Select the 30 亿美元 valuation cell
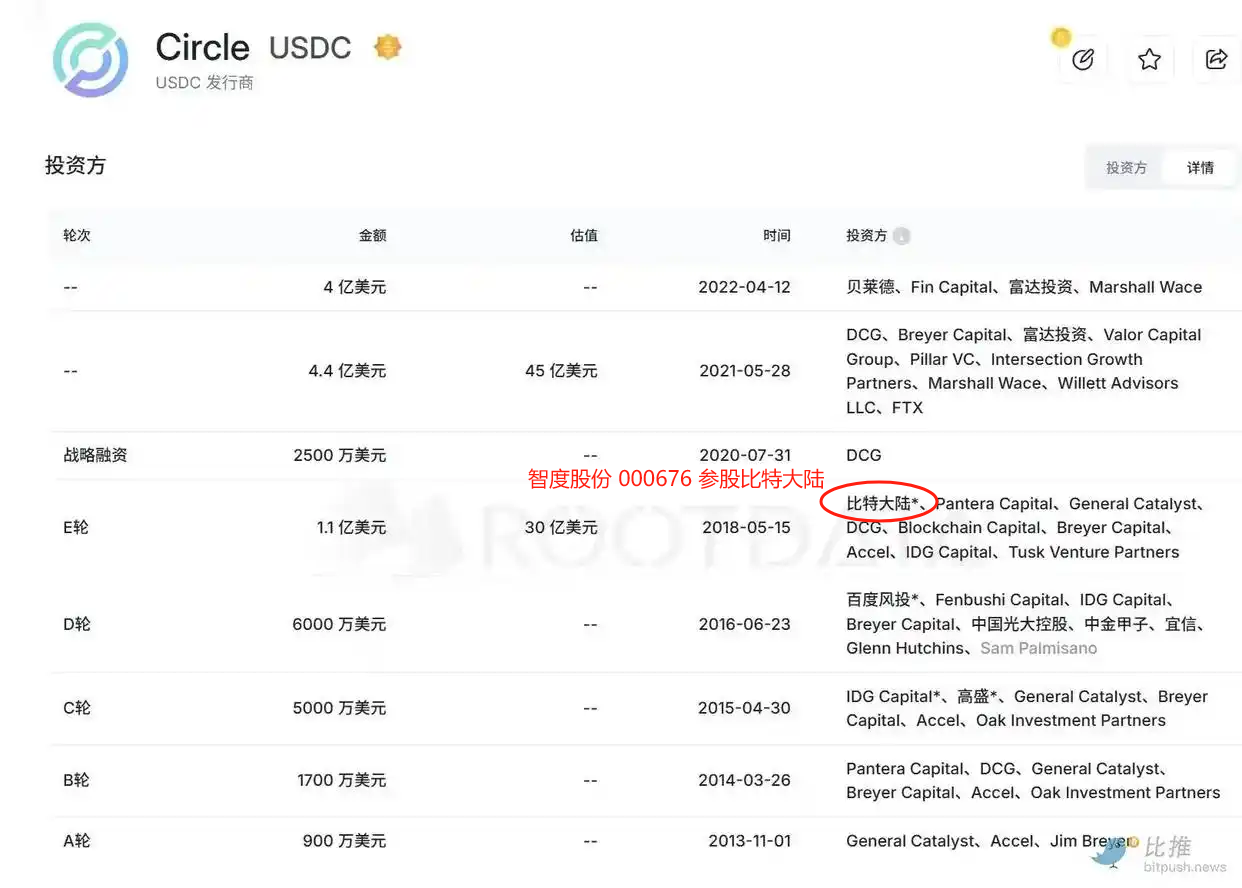The width and height of the screenshot is (1242, 888). [561, 528]
